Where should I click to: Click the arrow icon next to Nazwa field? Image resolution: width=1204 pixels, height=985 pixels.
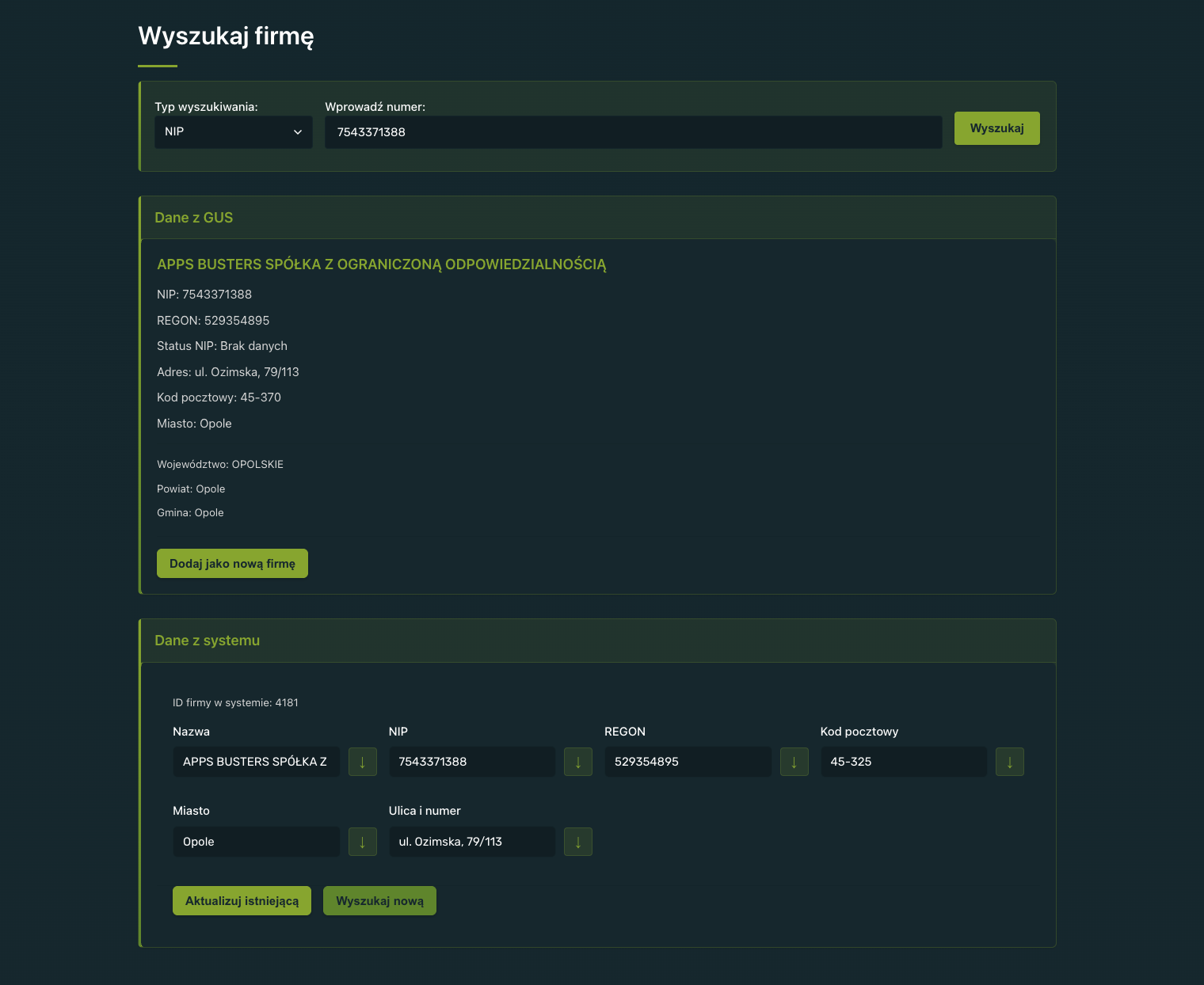(x=362, y=762)
